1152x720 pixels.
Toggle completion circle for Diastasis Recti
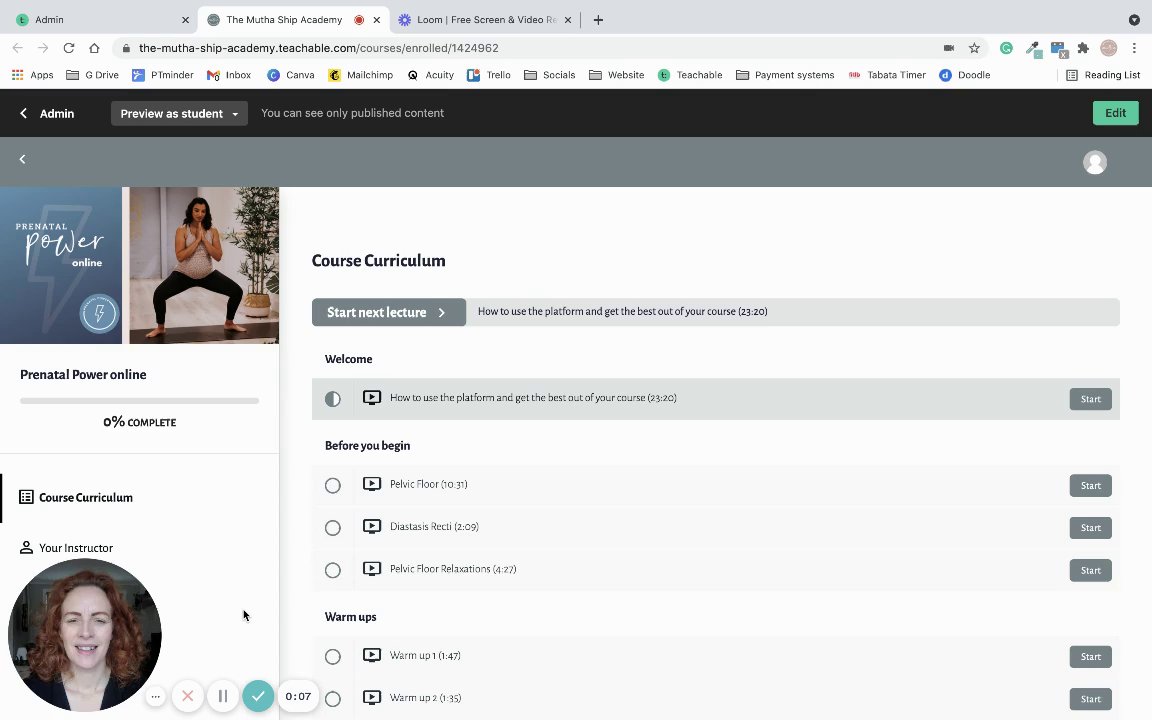[333, 528]
